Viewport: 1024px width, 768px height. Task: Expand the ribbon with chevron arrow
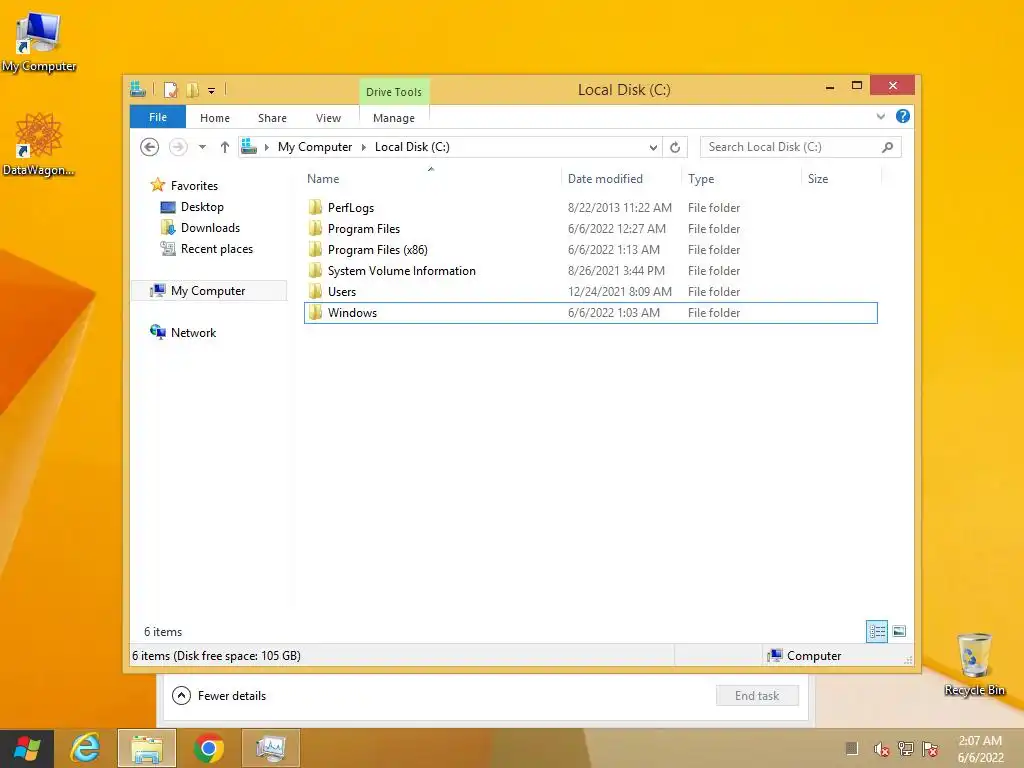pos(880,117)
